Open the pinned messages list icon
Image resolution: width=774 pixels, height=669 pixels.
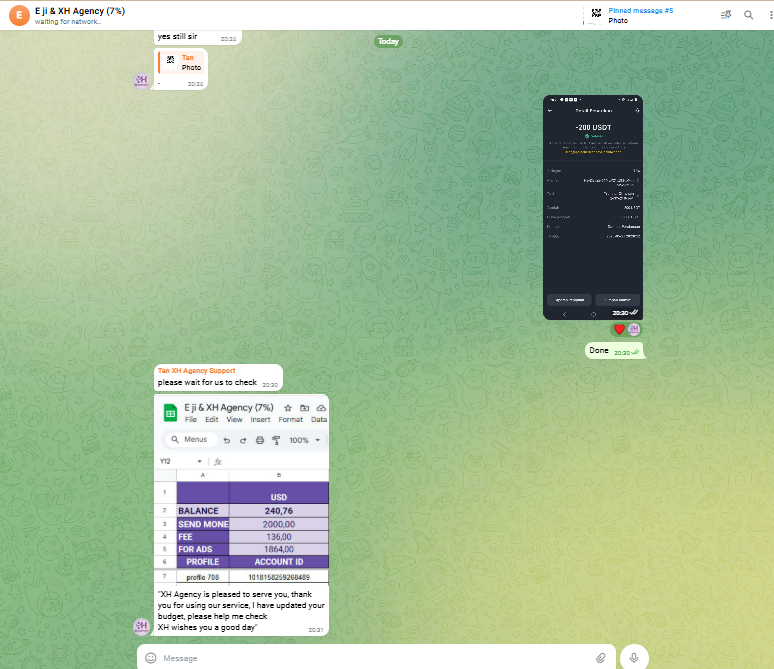click(x=726, y=15)
